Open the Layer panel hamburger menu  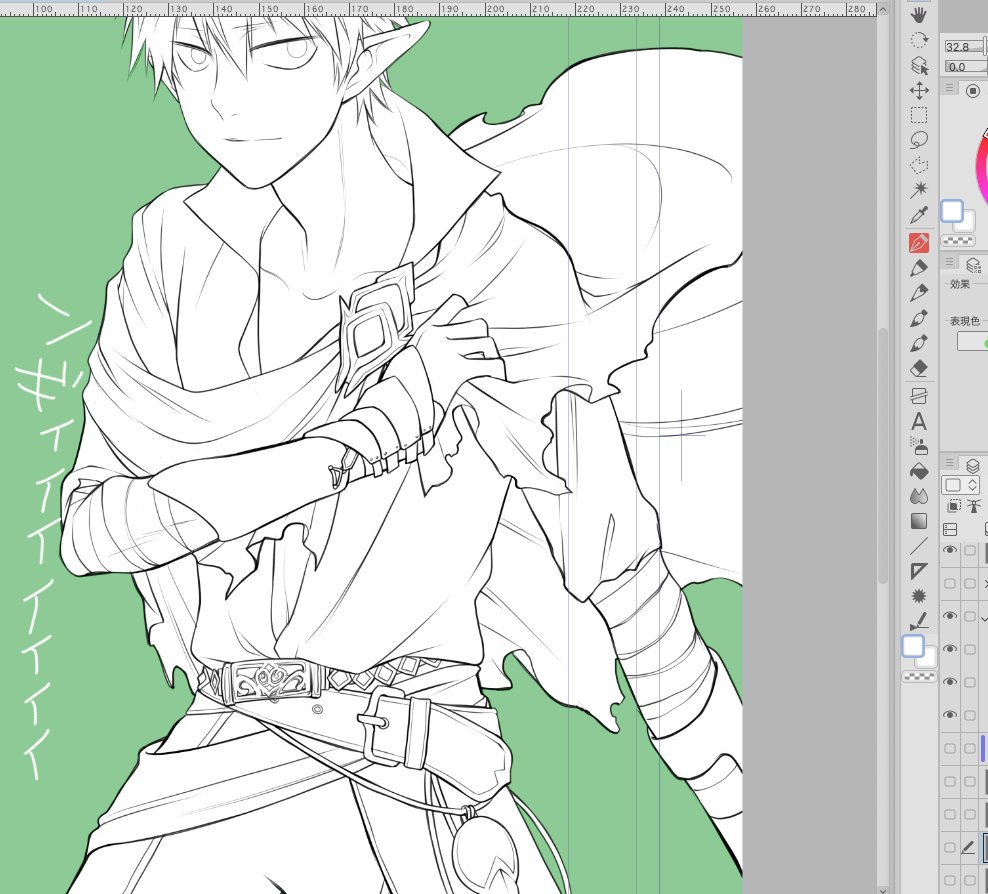(x=950, y=463)
